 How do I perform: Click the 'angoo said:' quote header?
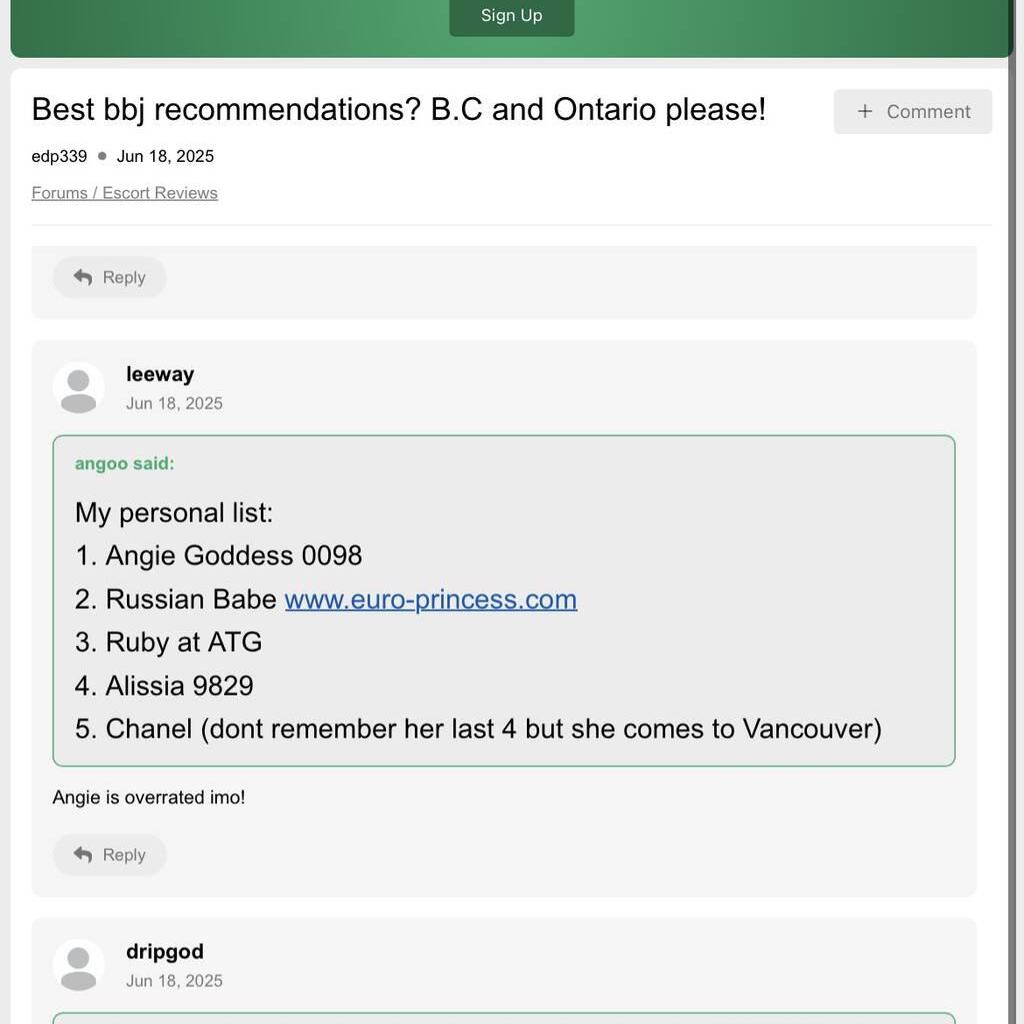coord(125,464)
